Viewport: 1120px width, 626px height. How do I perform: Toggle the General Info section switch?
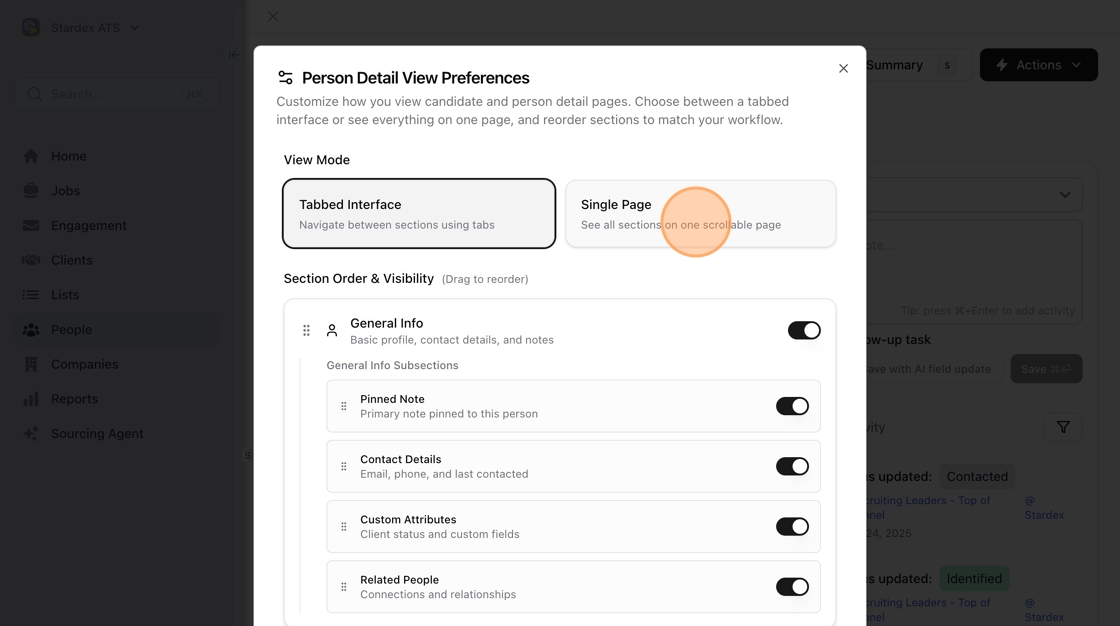click(803, 331)
